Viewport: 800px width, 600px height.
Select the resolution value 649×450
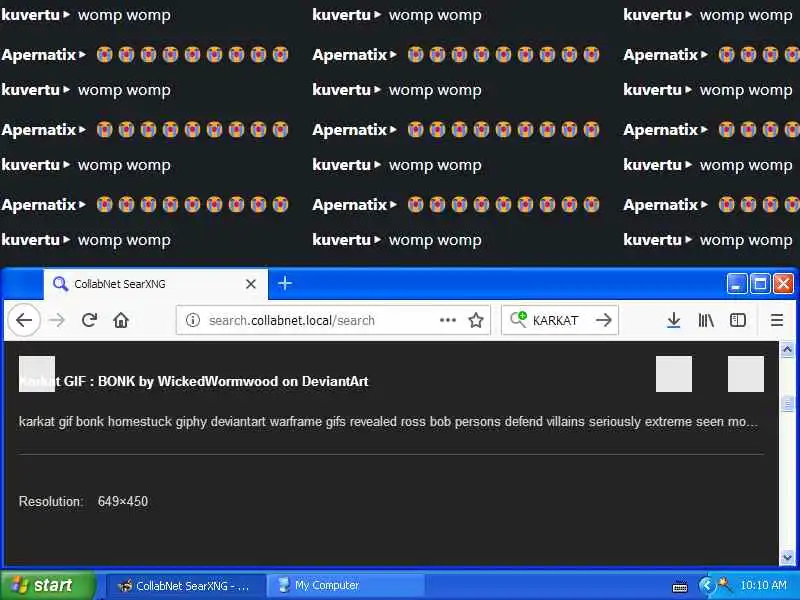point(123,502)
